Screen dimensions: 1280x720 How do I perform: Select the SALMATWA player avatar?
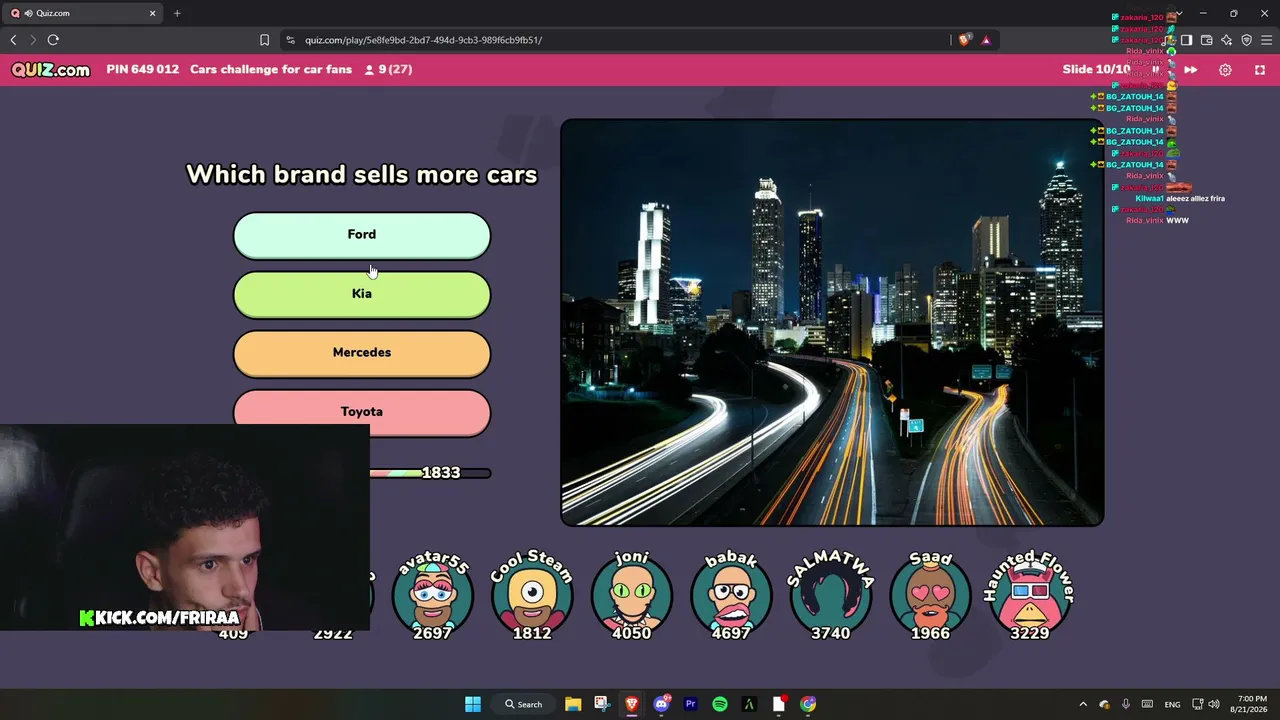tap(831, 595)
